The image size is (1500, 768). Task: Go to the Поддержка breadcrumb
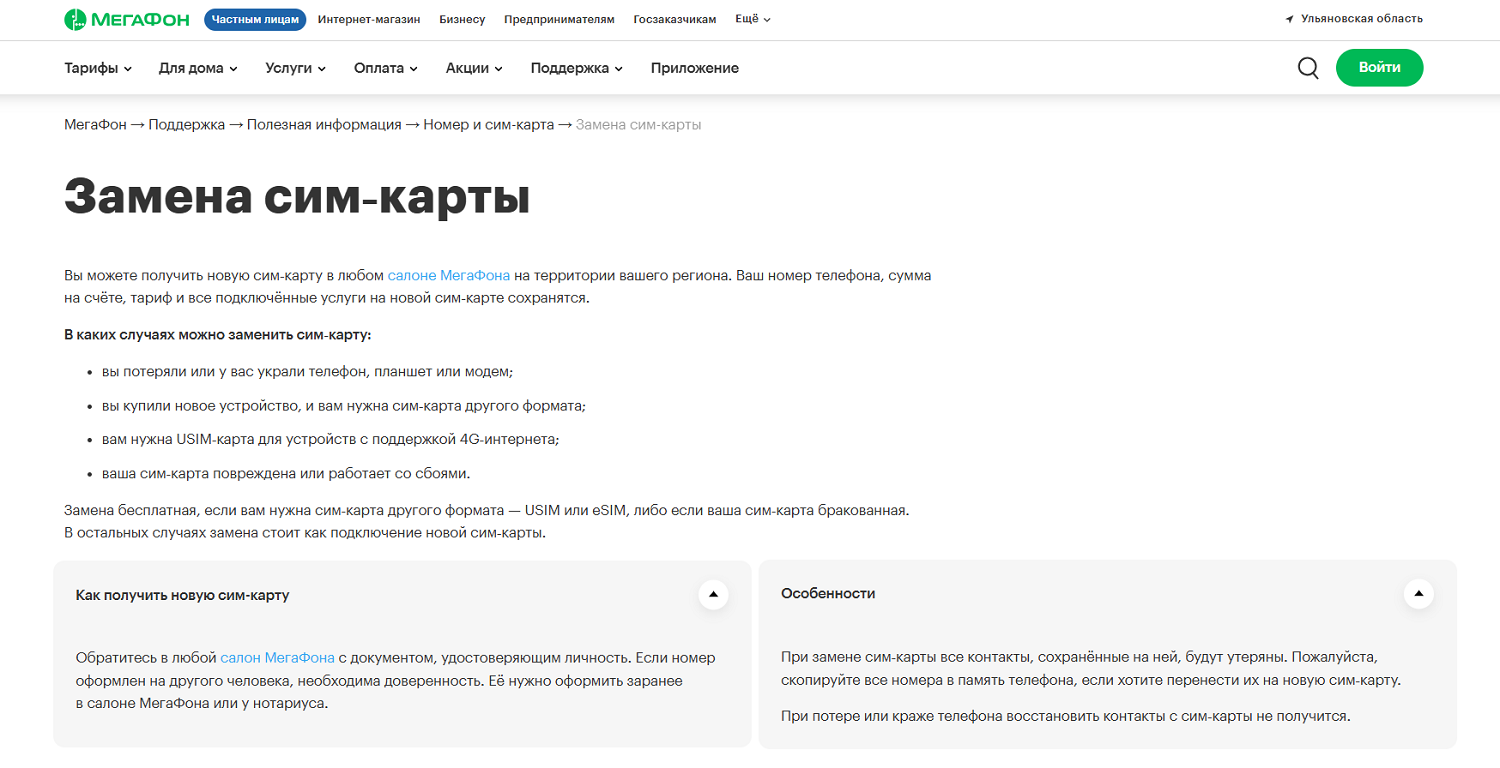coord(187,125)
